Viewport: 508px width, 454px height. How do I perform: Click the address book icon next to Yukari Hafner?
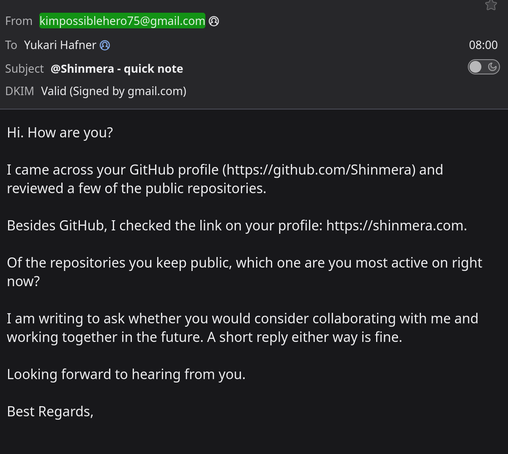(x=105, y=45)
